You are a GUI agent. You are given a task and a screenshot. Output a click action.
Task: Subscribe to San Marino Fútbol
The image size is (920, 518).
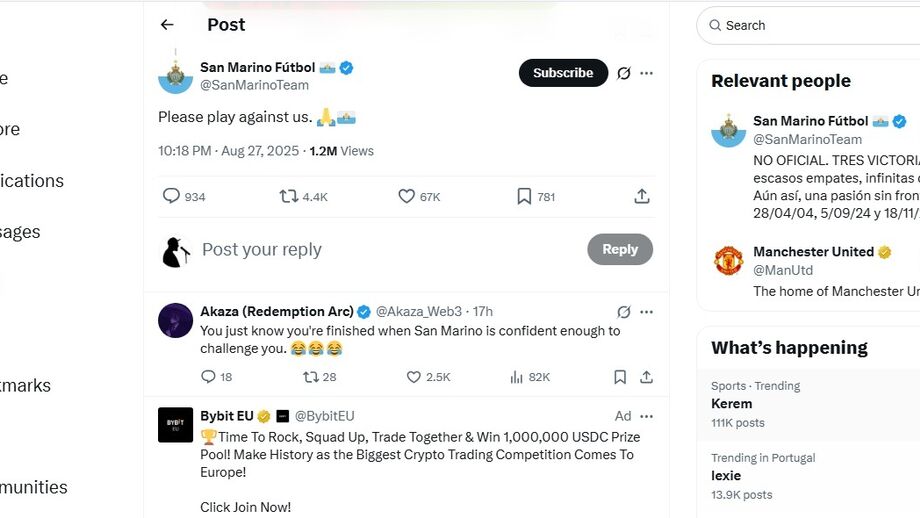coord(563,73)
